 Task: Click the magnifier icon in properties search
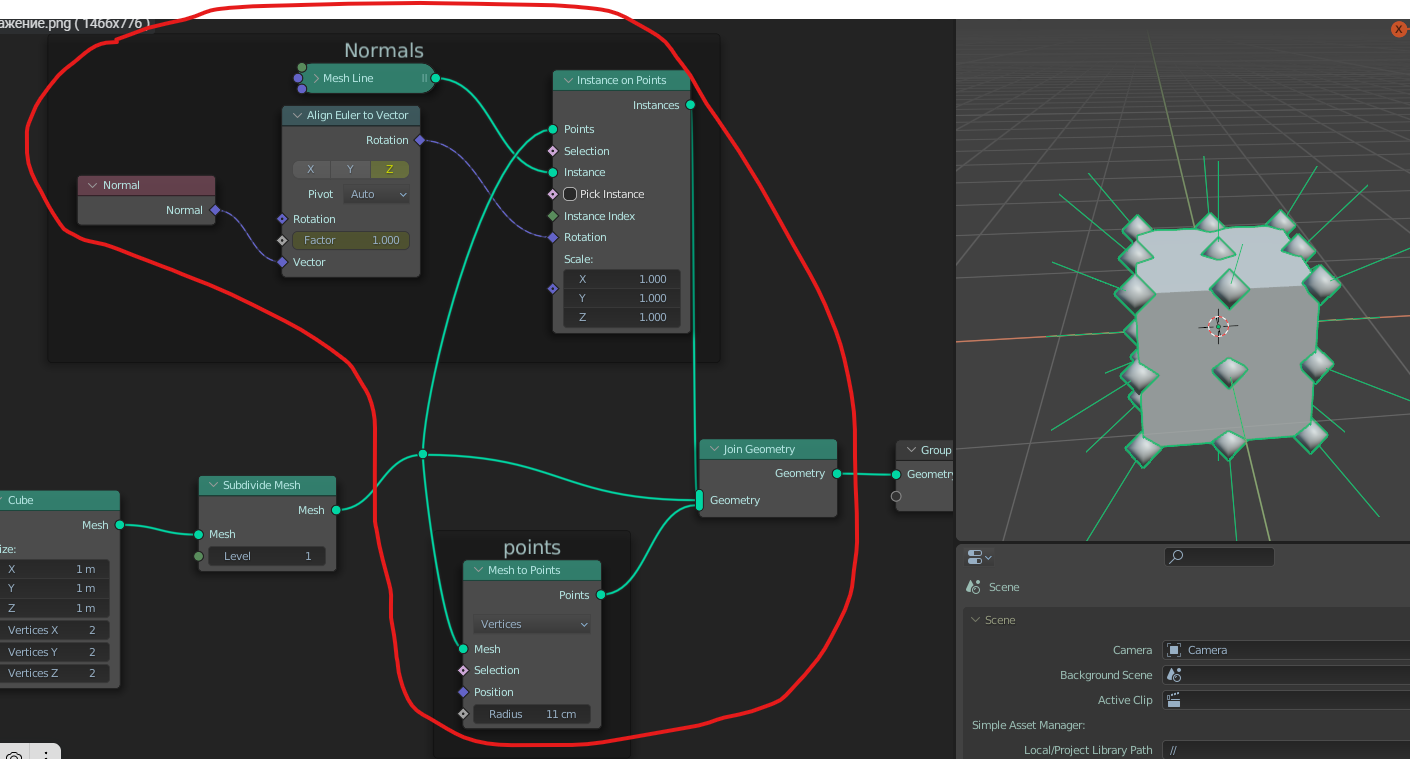pos(1177,557)
